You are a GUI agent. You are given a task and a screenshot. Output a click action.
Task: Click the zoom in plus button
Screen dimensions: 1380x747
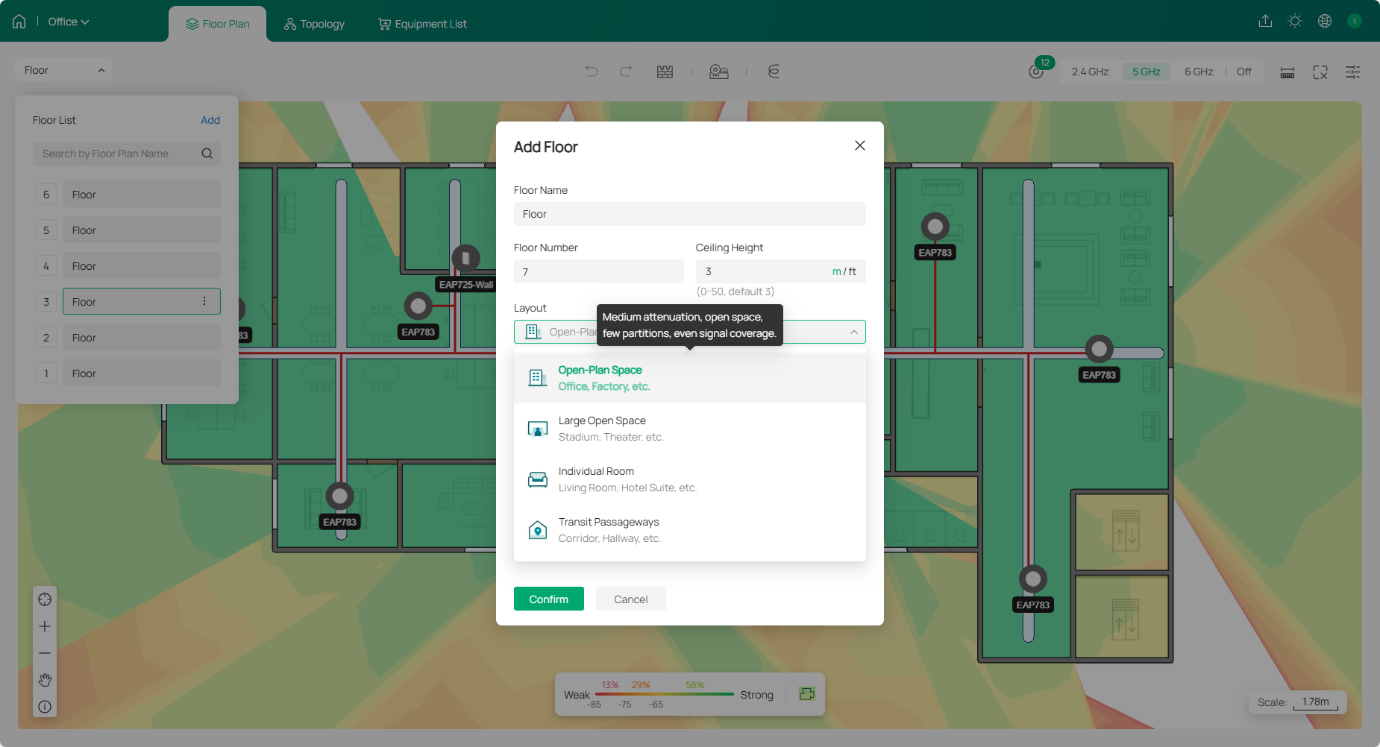click(x=45, y=626)
